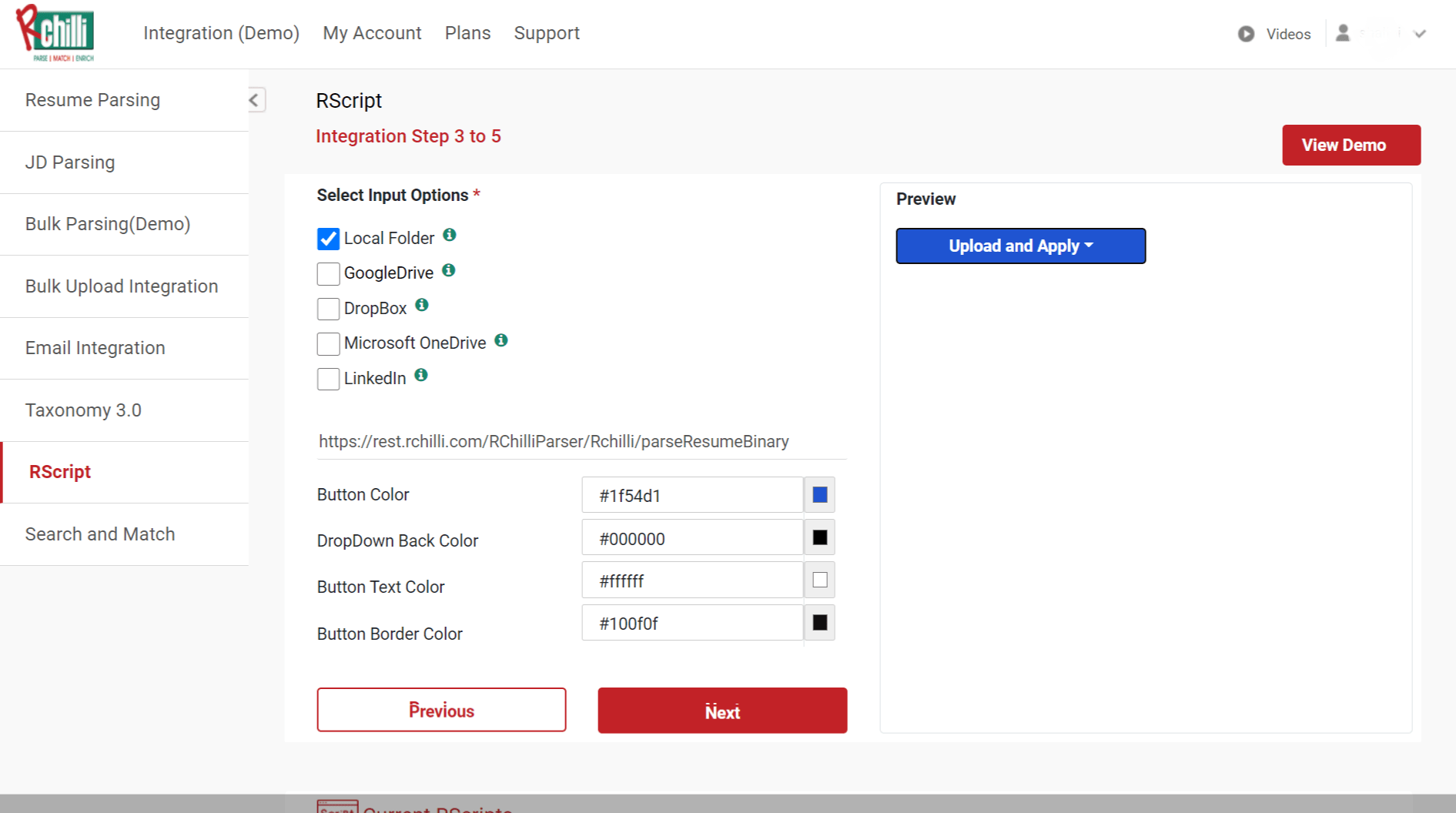Click the Button Text Color hex field

[693, 580]
